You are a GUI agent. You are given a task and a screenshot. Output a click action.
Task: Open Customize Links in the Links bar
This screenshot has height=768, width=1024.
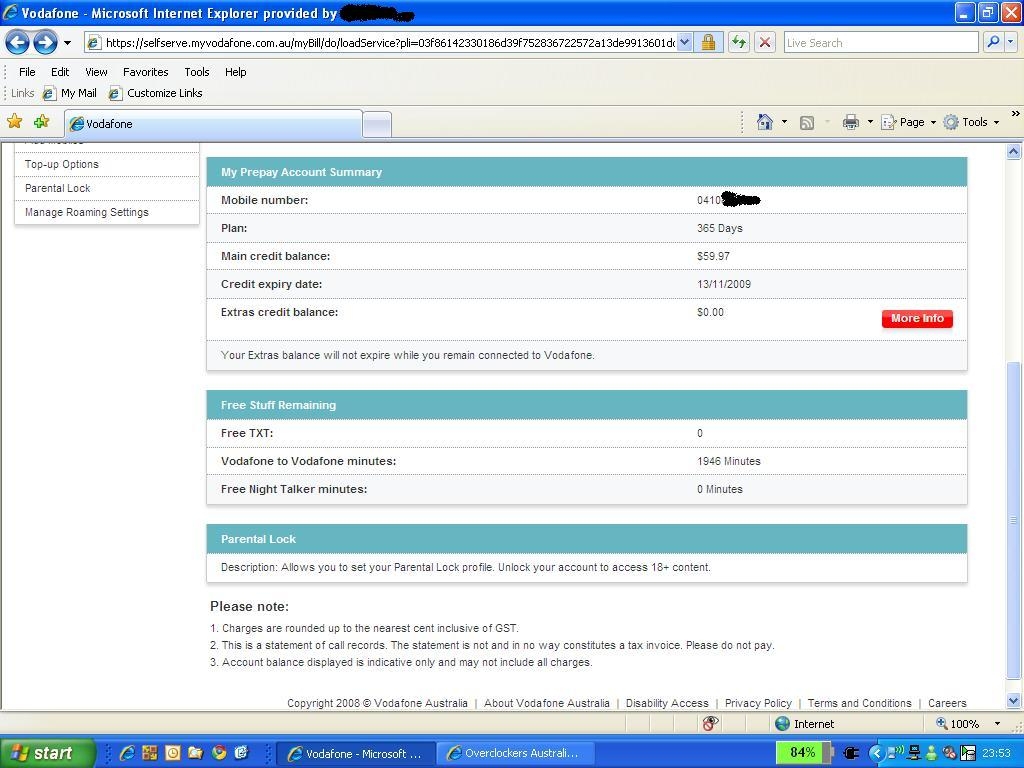tap(155, 93)
